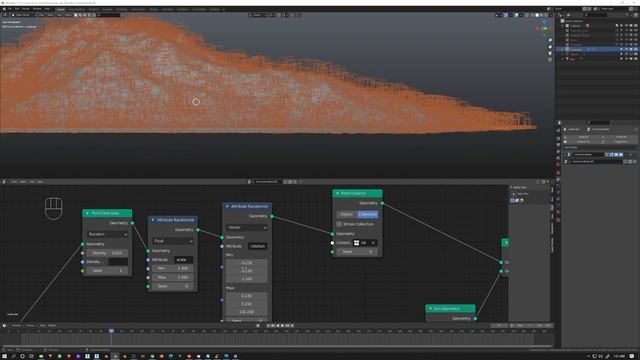Open the viewport shading options dropdown
Viewport: 640px width, 360px height.
tap(551, 15)
